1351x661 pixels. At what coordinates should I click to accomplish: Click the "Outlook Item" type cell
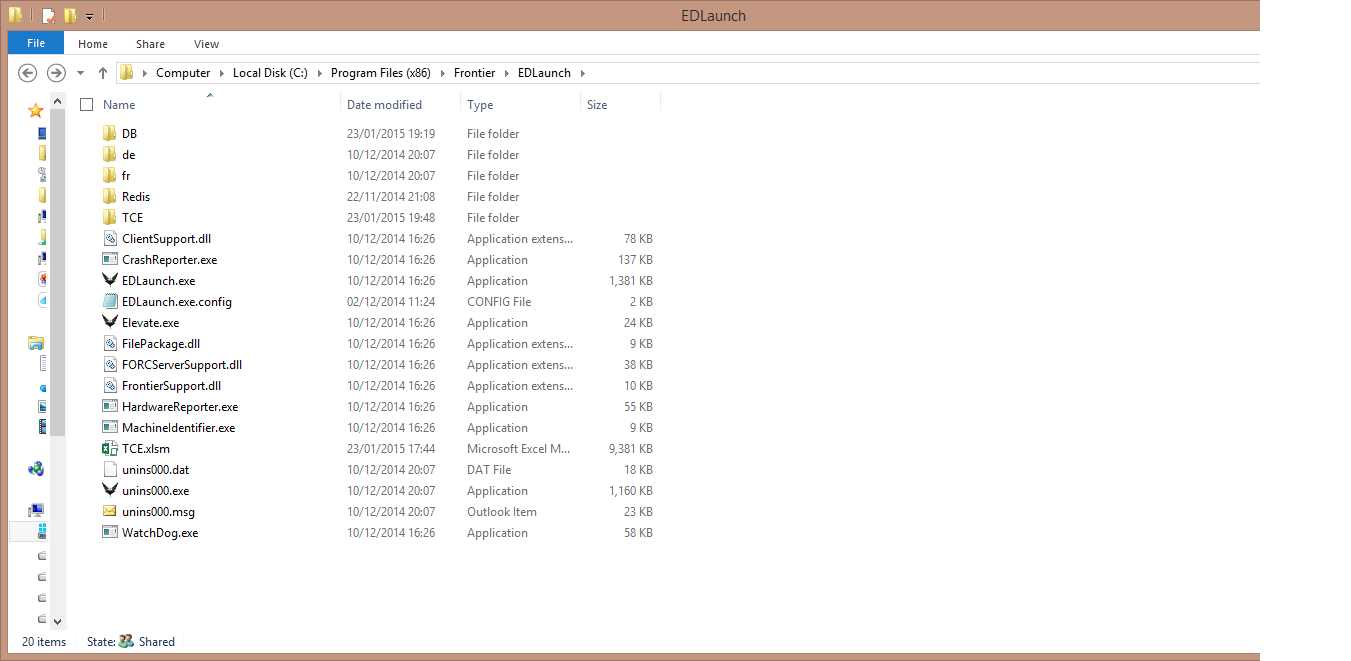[502, 512]
